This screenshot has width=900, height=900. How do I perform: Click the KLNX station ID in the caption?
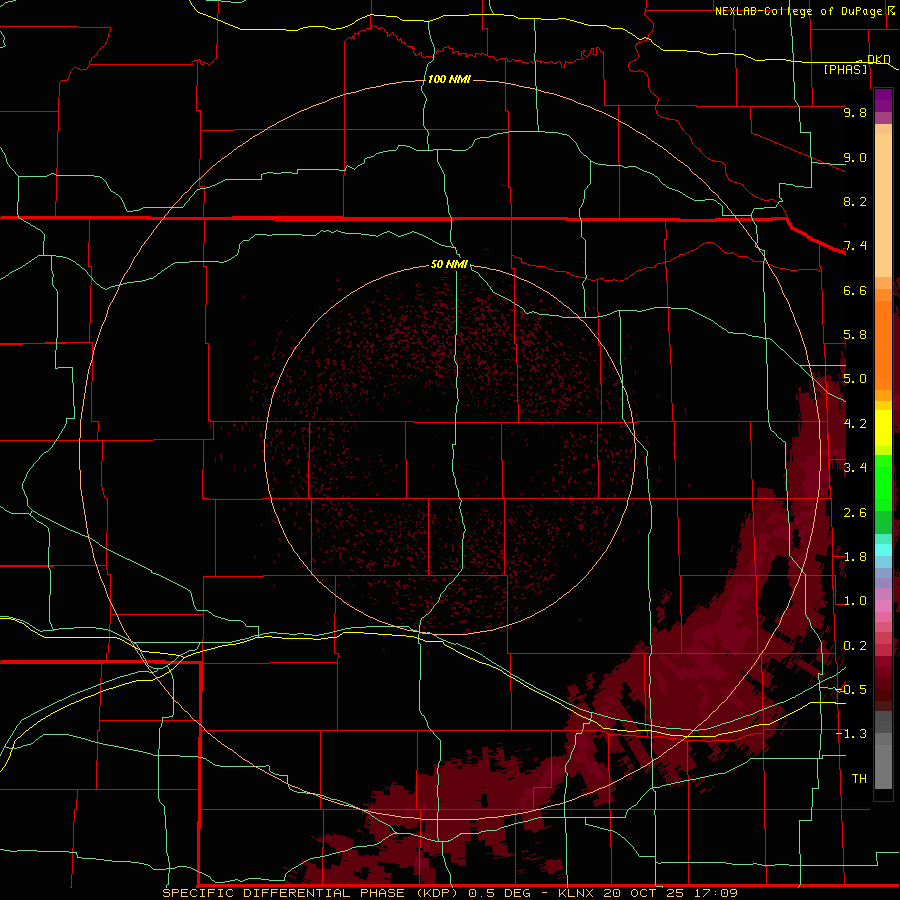pos(577,893)
